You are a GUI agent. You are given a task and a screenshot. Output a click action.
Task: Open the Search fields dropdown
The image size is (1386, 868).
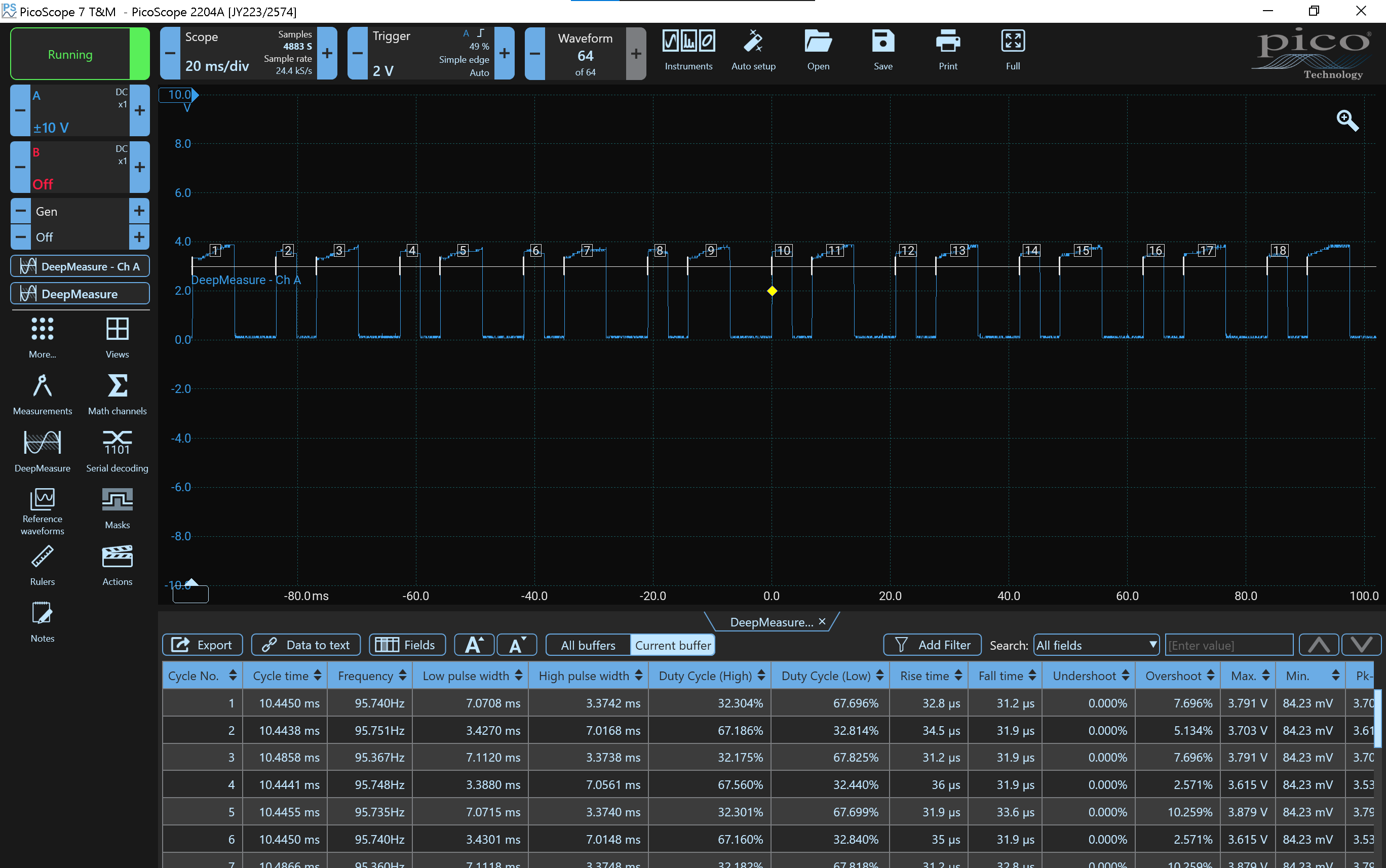pyautogui.click(x=1096, y=645)
